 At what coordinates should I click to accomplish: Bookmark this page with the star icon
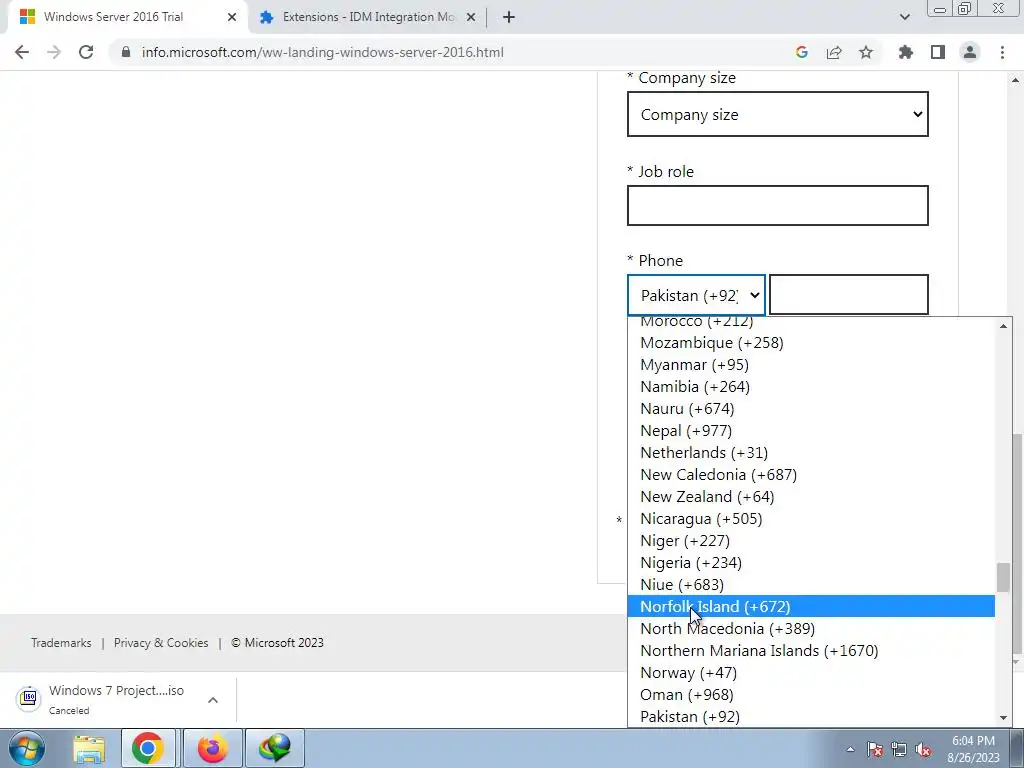[x=866, y=52]
